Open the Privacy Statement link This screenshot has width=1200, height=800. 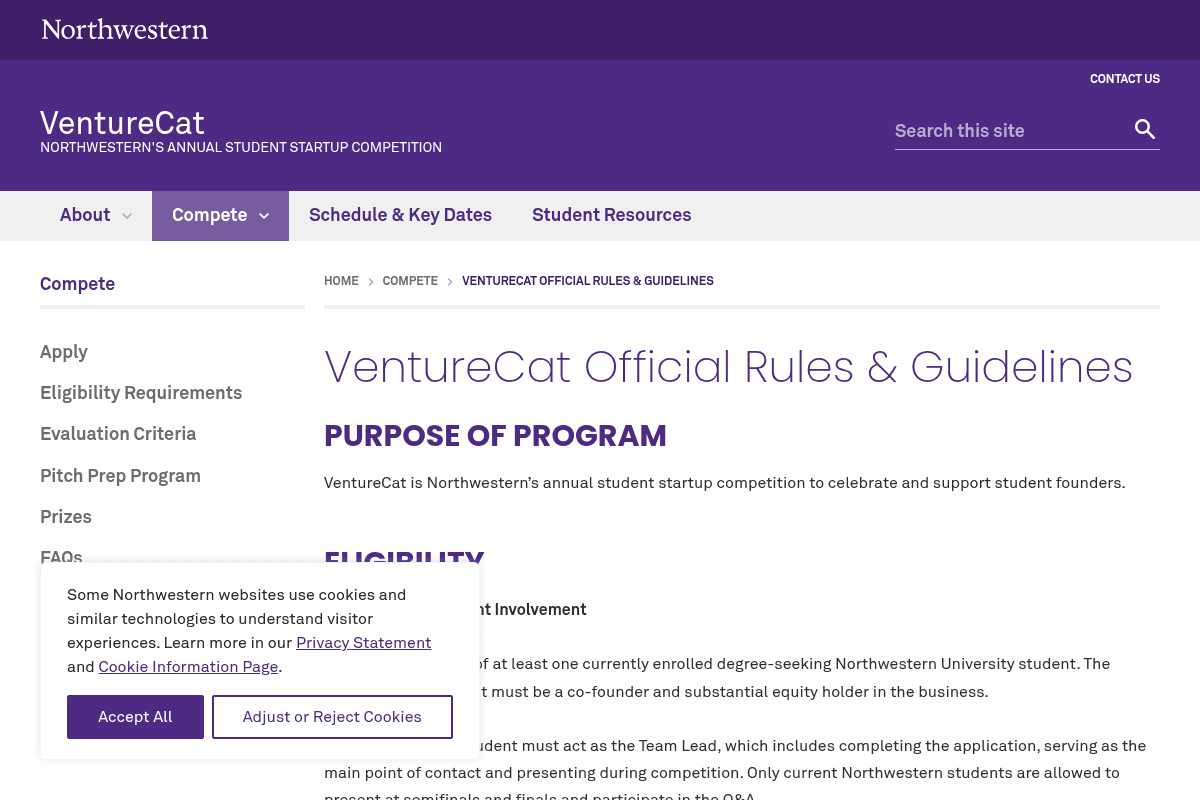pyautogui.click(x=363, y=643)
